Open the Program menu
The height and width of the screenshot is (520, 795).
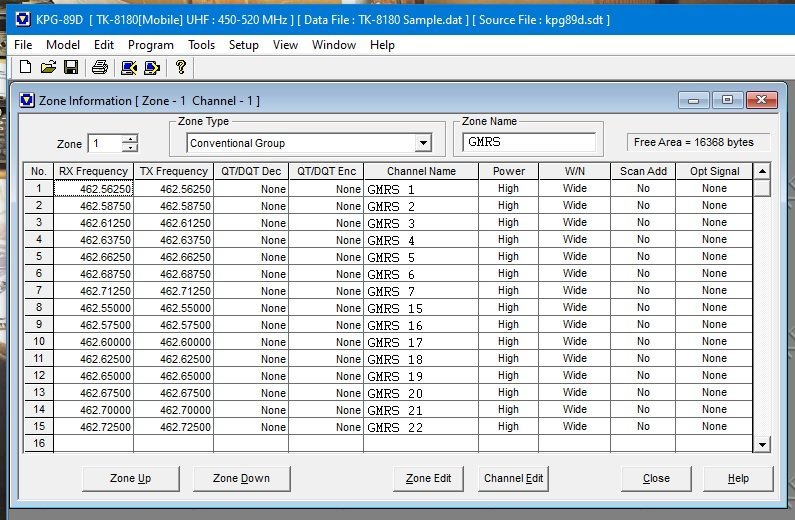[150, 45]
